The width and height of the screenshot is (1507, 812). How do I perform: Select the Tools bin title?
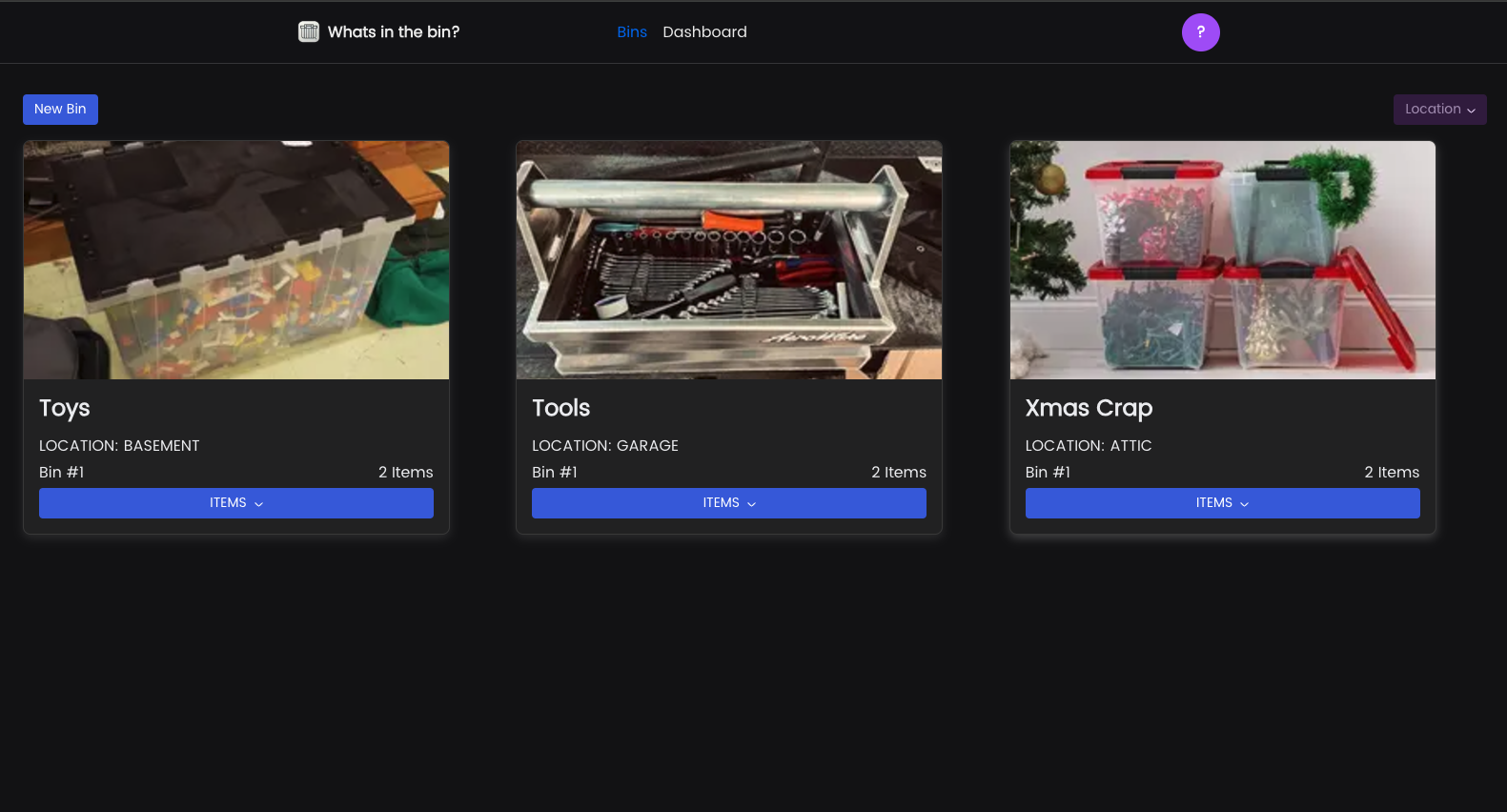560,408
